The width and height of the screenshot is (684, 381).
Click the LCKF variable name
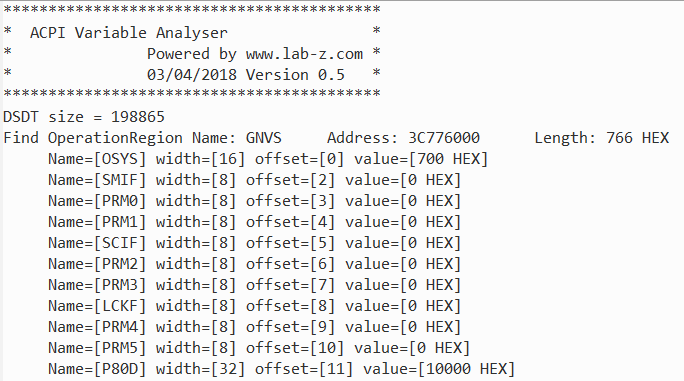[119, 305]
